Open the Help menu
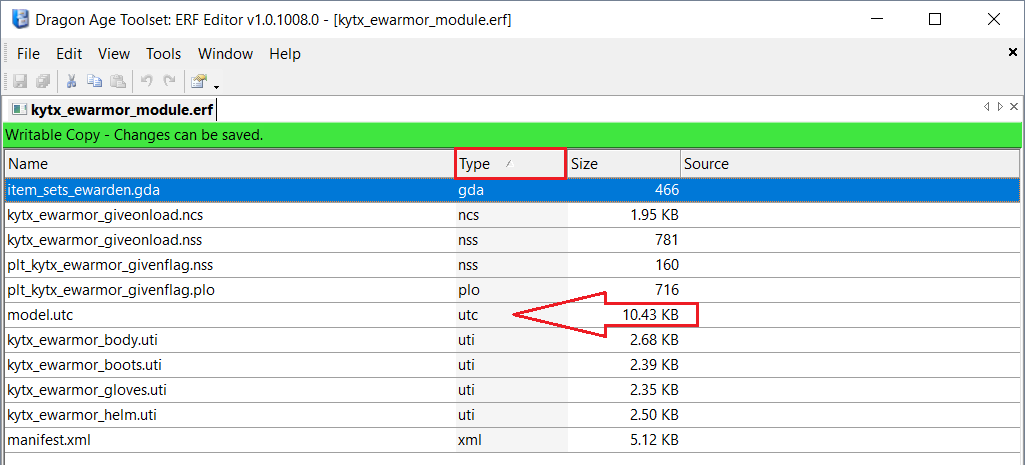The height and width of the screenshot is (465, 1025). (285, 54)
